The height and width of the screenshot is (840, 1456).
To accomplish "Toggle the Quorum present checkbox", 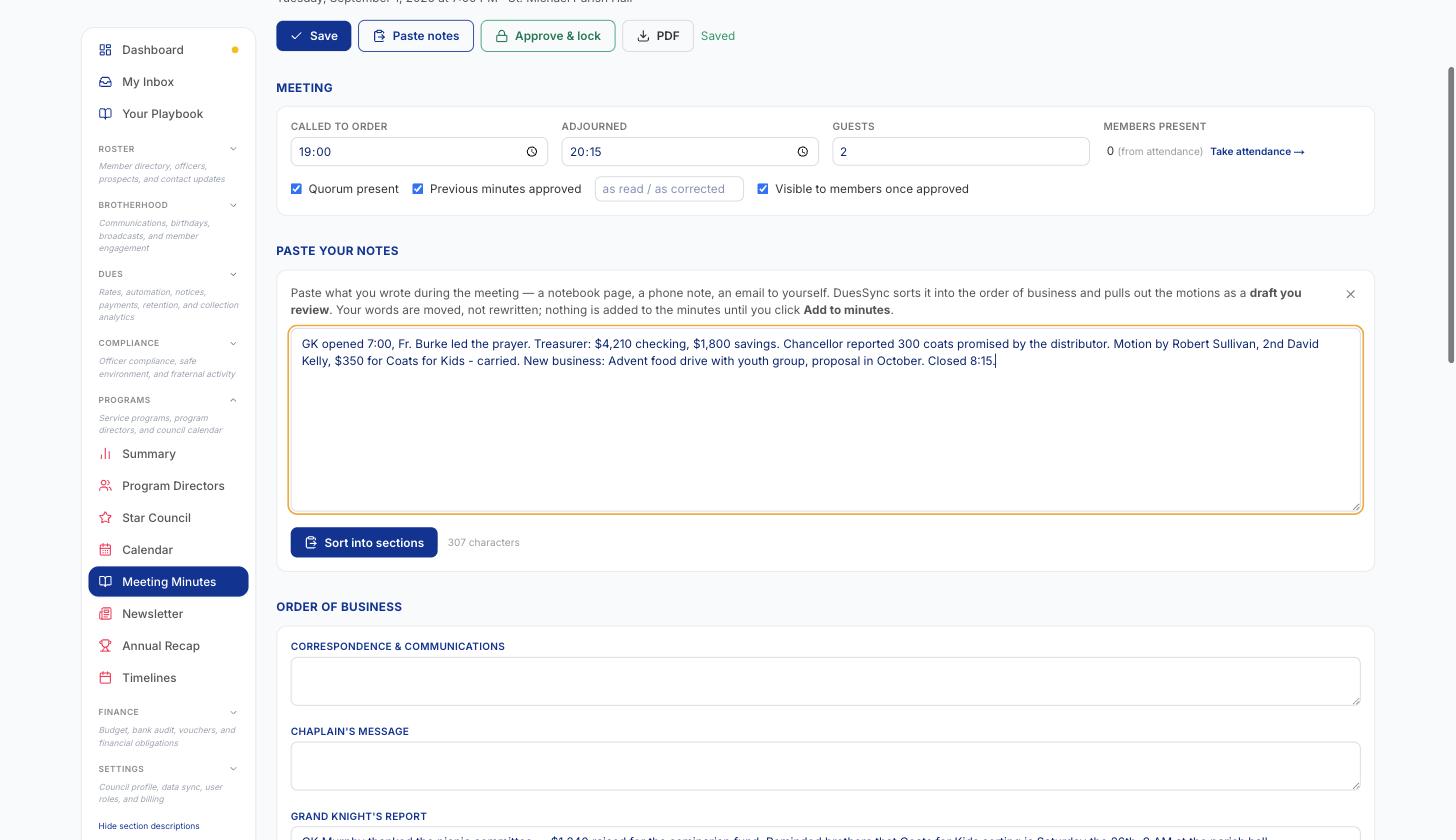I will (x=296, y=189).
